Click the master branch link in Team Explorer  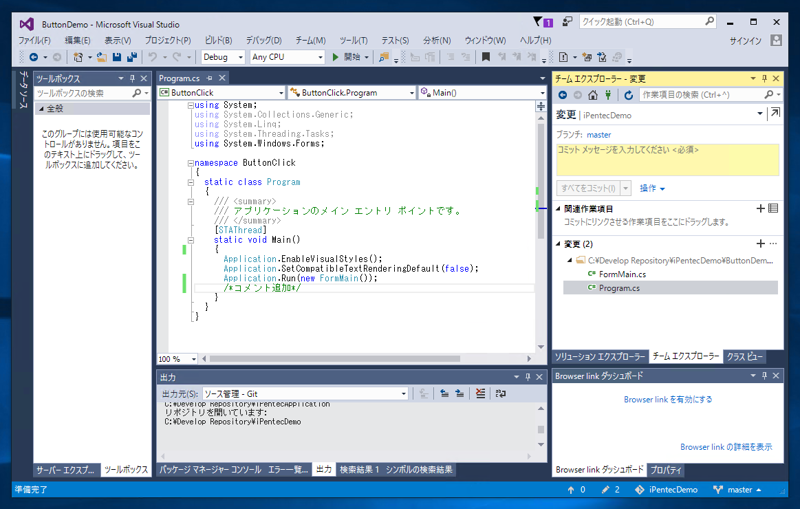pyautogui.click(x=598, y=135)
